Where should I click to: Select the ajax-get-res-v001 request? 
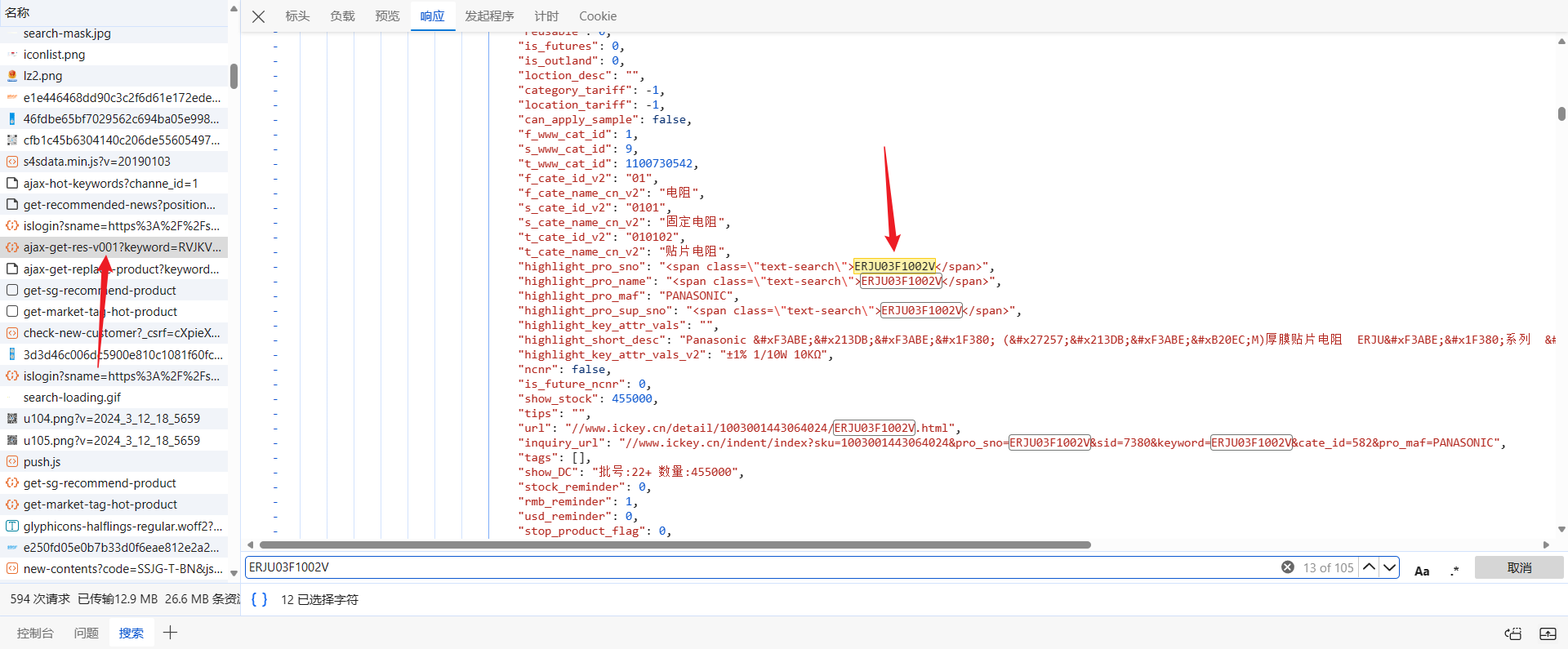[x=114, y=247]
